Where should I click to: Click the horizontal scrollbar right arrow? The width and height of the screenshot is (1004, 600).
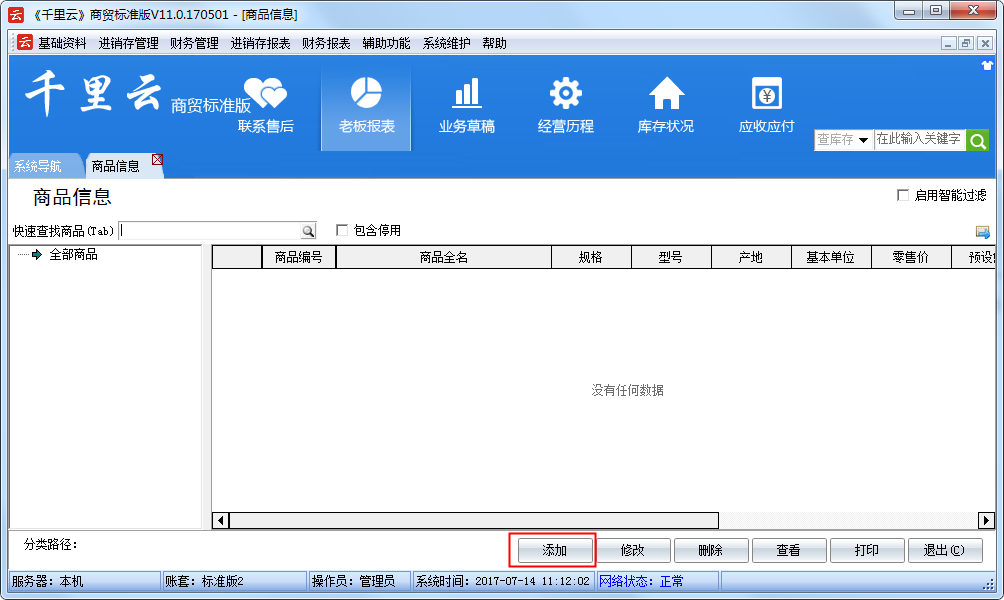point(986,520)
